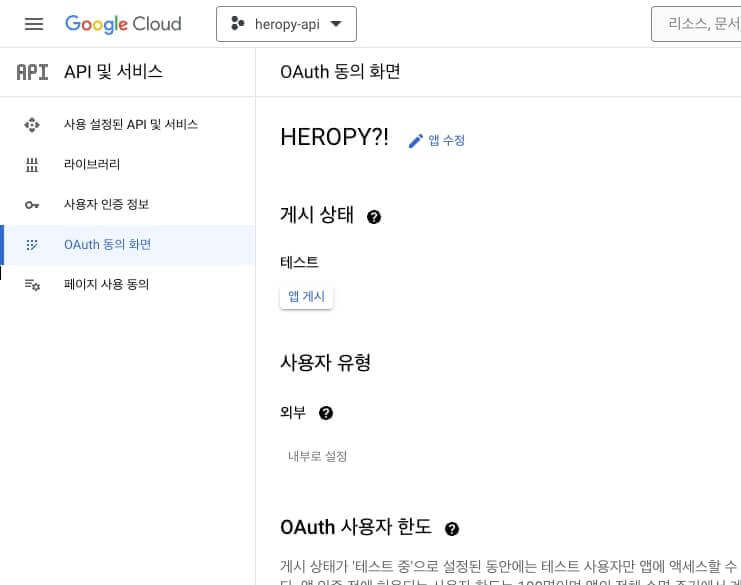
Task: Go to 사용자 인증 정보 menu item
Action: [x=128, y=205]
